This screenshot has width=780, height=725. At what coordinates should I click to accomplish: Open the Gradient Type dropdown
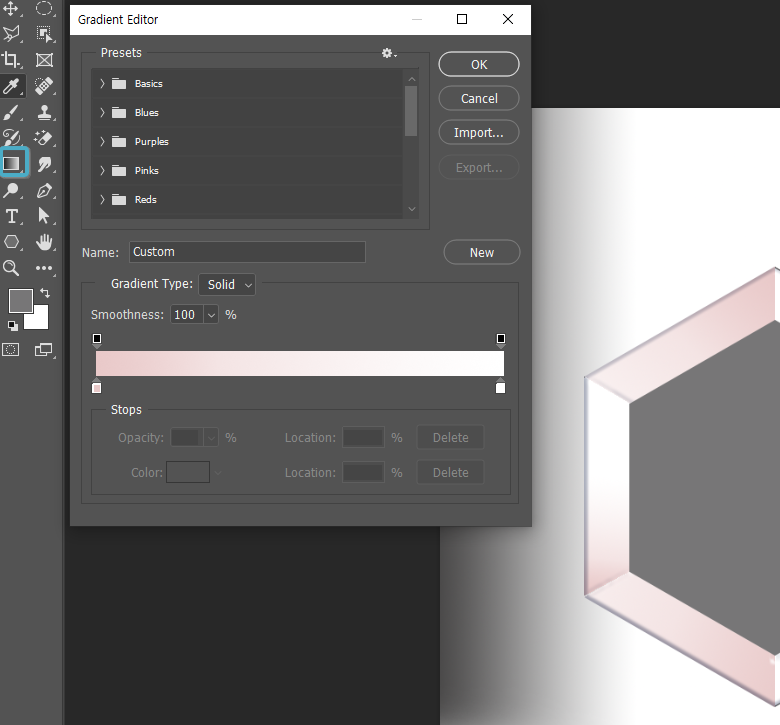(227, 285)
